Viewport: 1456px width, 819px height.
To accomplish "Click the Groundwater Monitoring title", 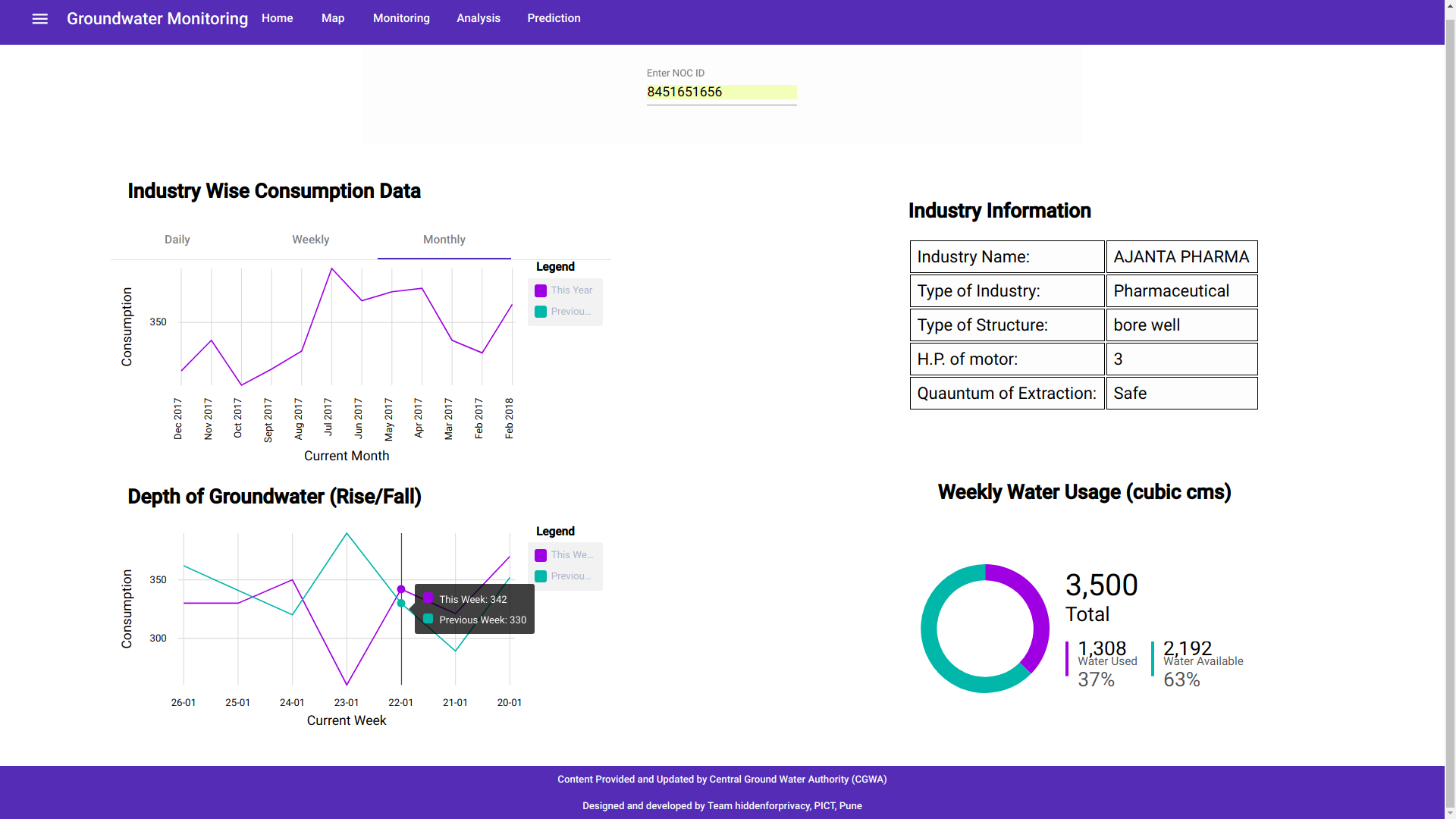I will [x=157, y=19].
